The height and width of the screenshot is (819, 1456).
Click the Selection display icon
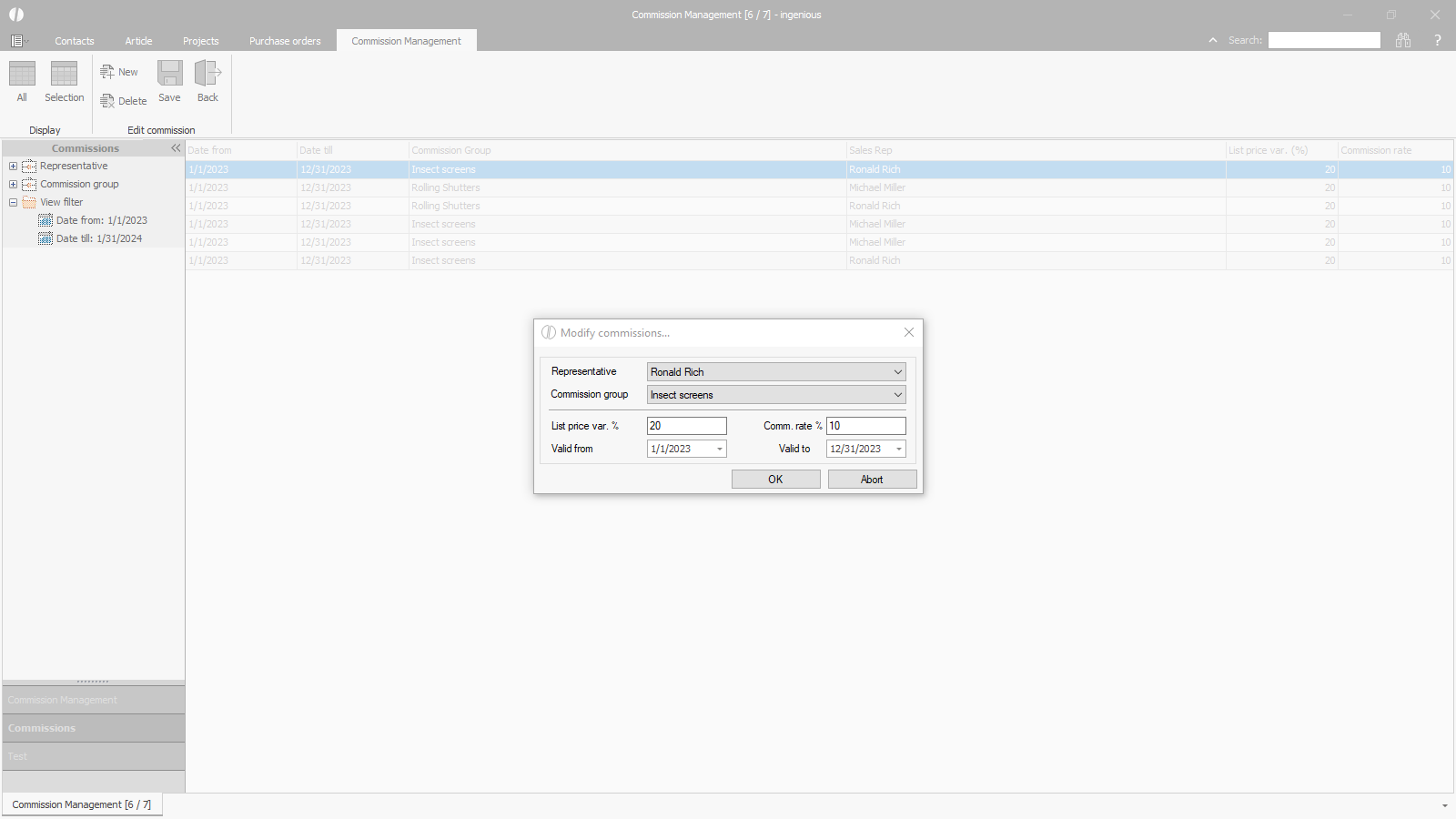64,75
